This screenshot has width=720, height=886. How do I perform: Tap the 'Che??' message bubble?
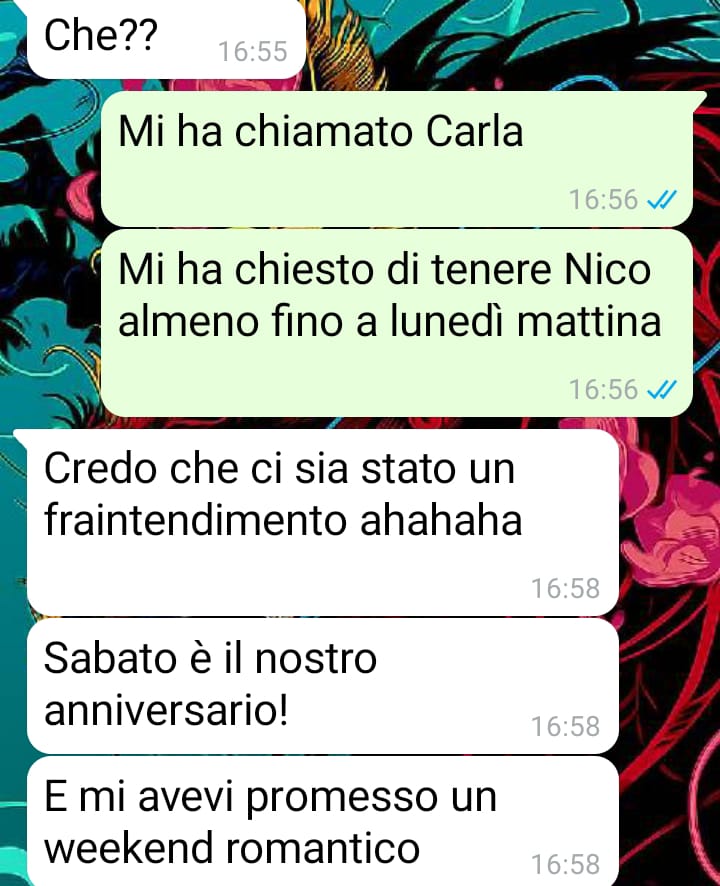point(166,38)
